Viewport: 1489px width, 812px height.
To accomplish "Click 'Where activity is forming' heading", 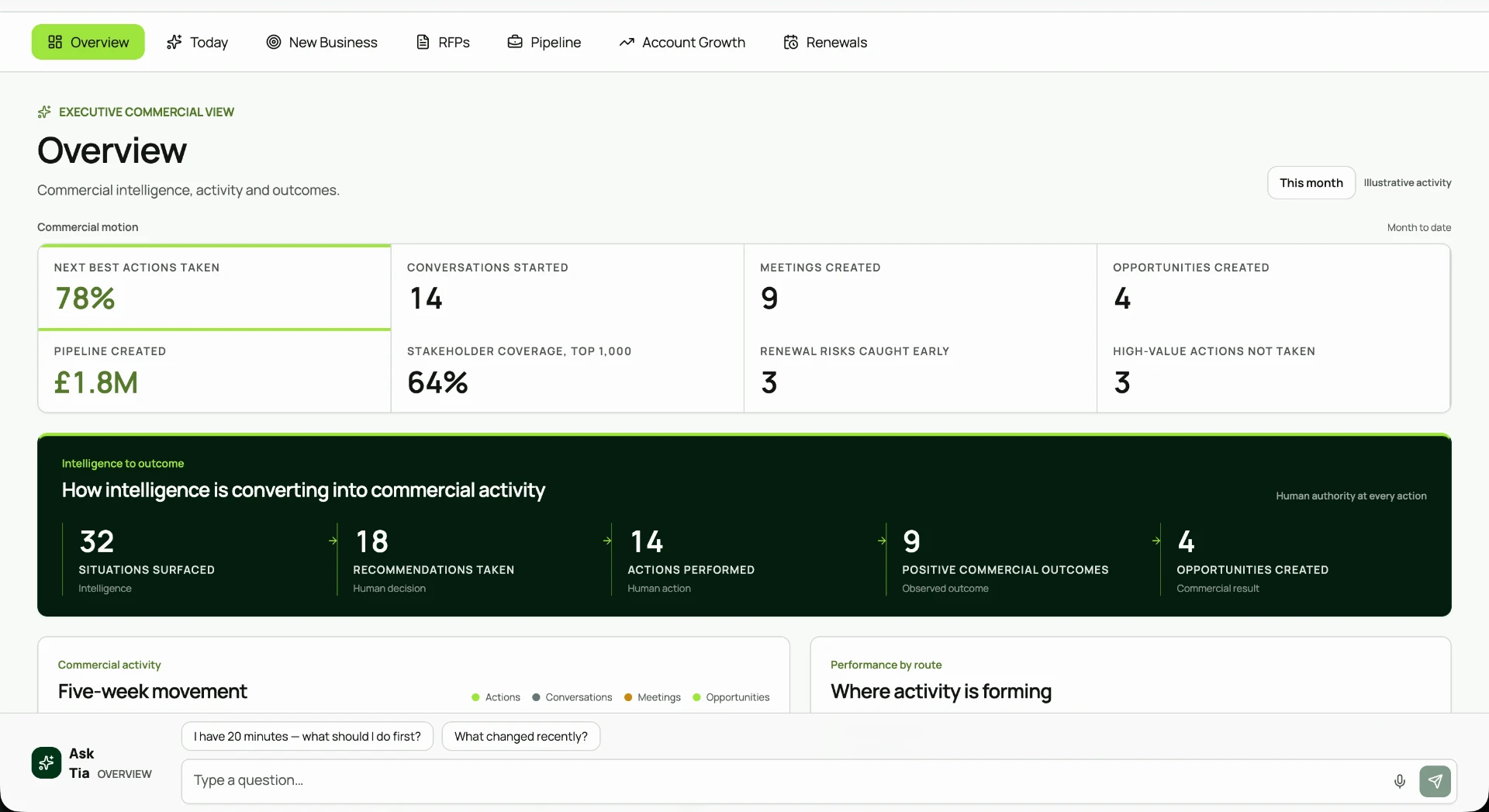I will (941, 691).
